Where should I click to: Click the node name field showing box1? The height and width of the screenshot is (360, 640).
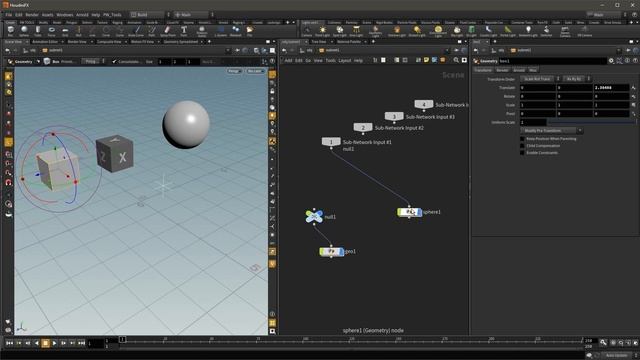pyautogui.click(x=553, y=61)
